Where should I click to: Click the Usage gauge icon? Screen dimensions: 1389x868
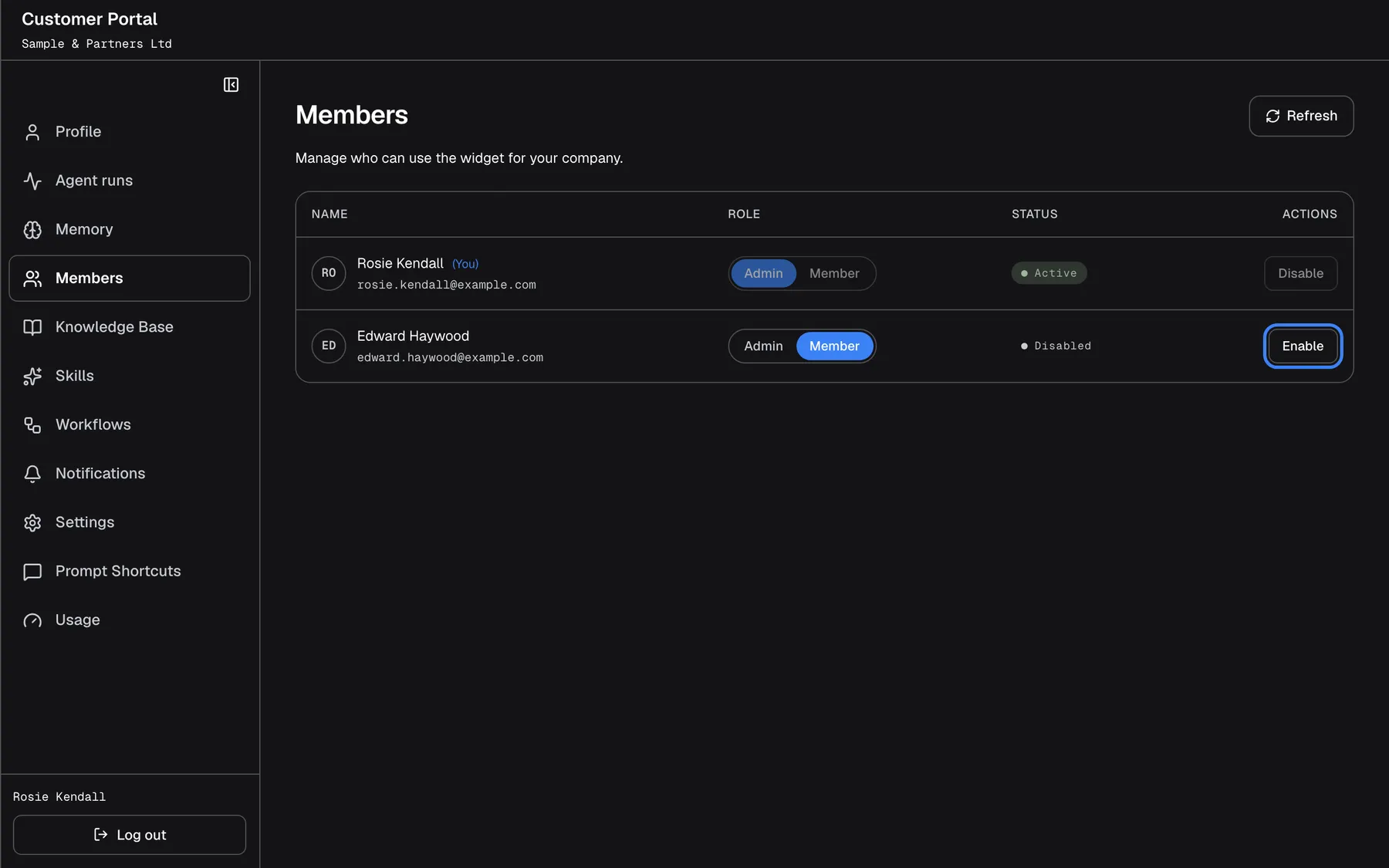(x=32, y=620)
